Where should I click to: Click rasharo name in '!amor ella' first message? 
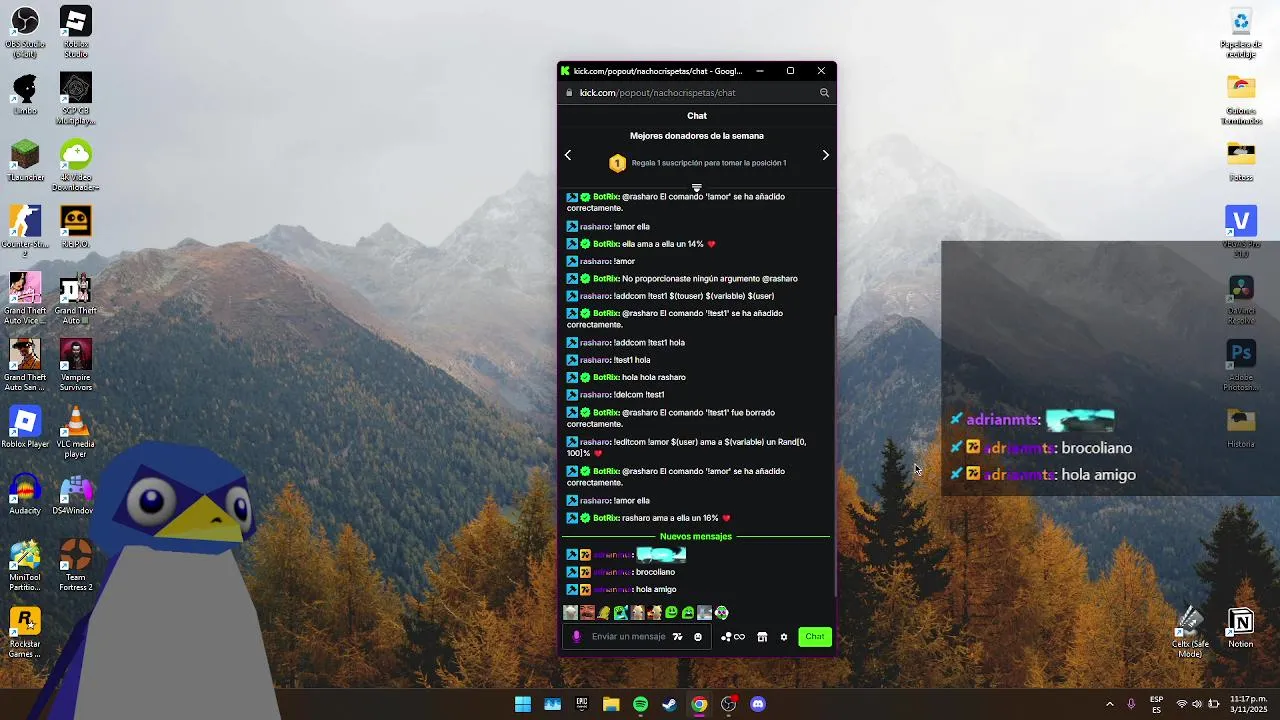595,227
